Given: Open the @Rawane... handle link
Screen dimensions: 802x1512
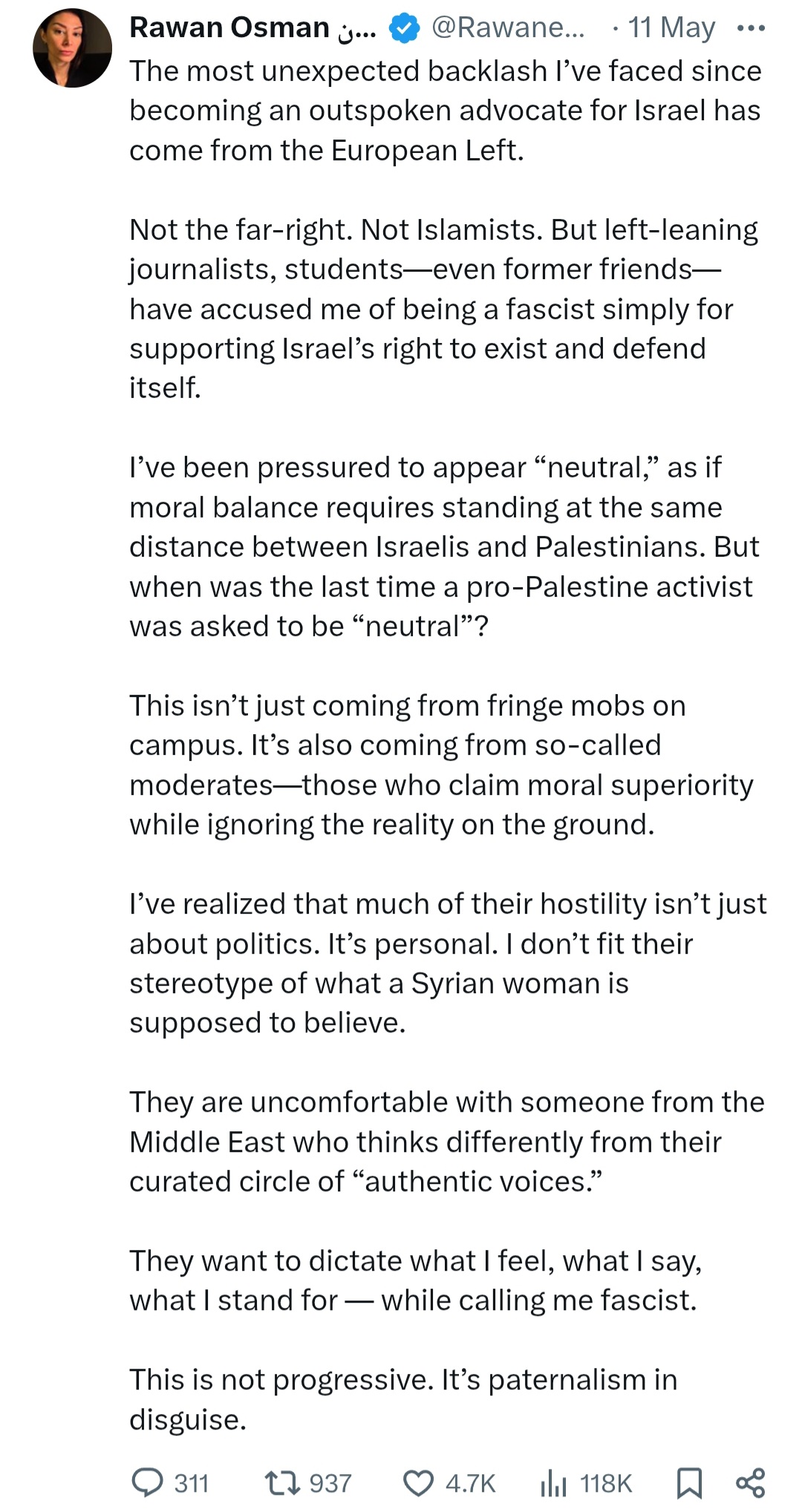Looking at the screenshot, I should [508, 27].
